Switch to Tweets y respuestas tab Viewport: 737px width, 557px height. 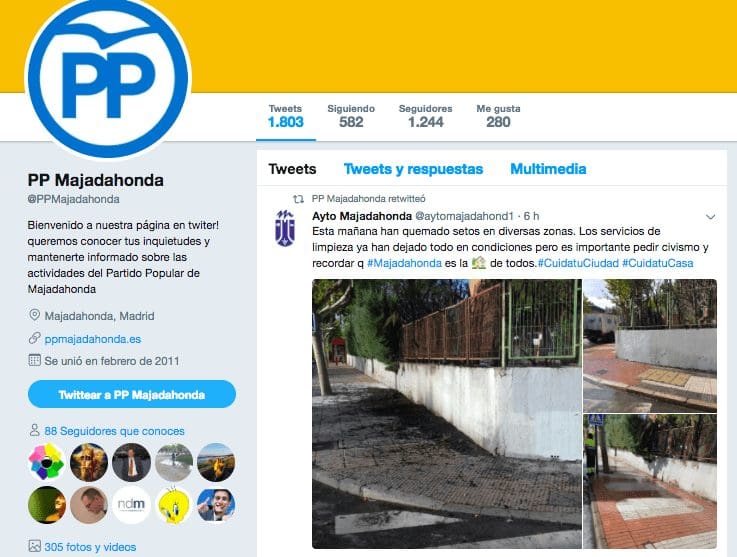413,169
